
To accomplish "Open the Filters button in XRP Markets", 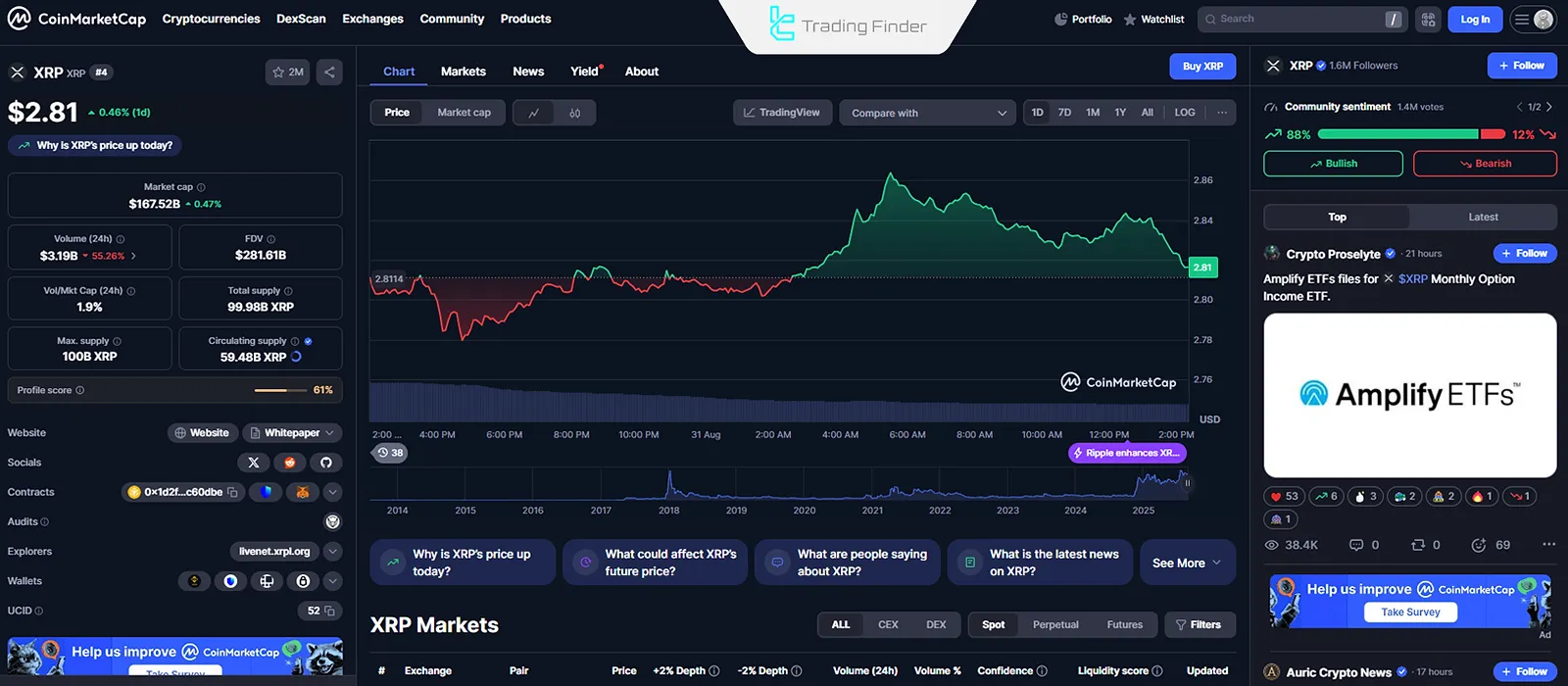I will pyautogui.click(x=1200, y=624).
